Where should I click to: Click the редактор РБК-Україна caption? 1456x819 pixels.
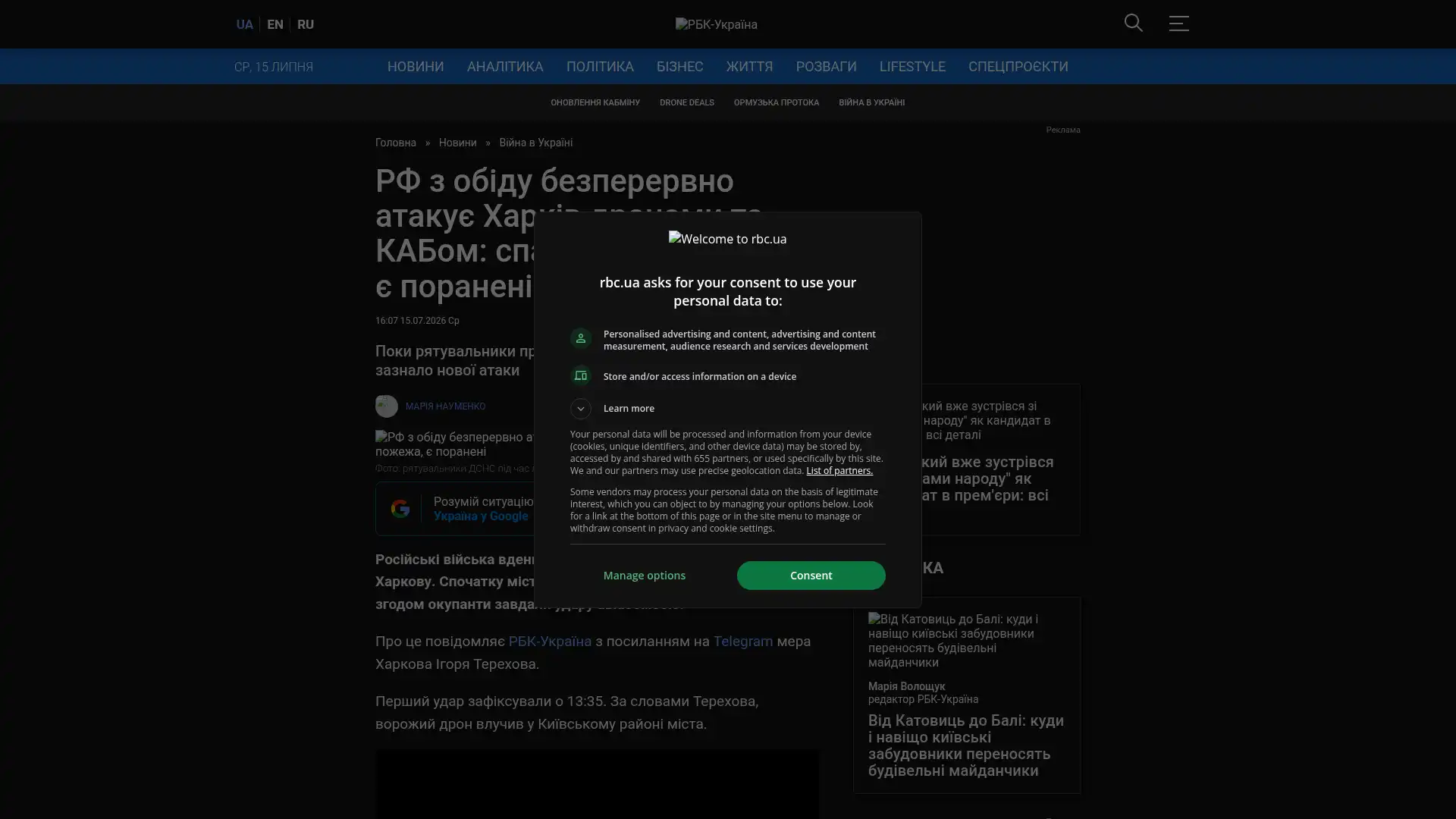(x=923, y=699)
